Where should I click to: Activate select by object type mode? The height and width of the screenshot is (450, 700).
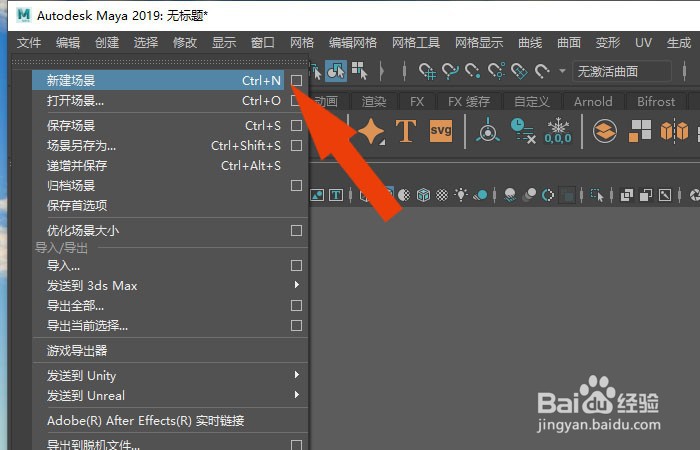tap(336, 71)
